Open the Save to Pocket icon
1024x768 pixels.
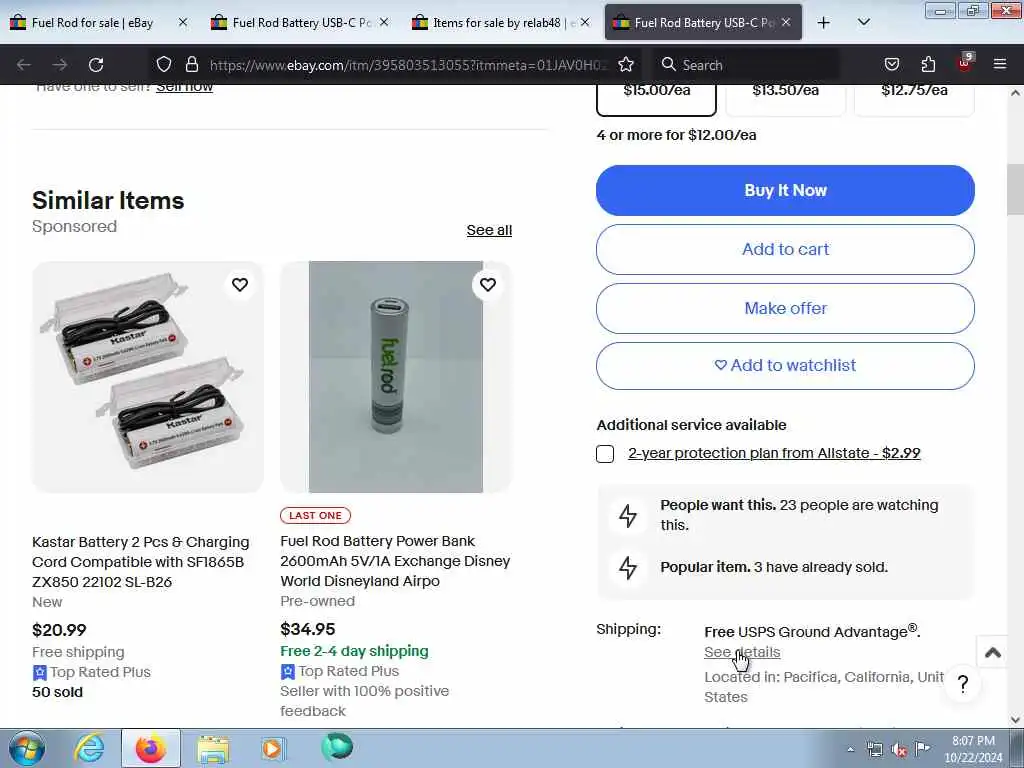[x=891, y=64]
